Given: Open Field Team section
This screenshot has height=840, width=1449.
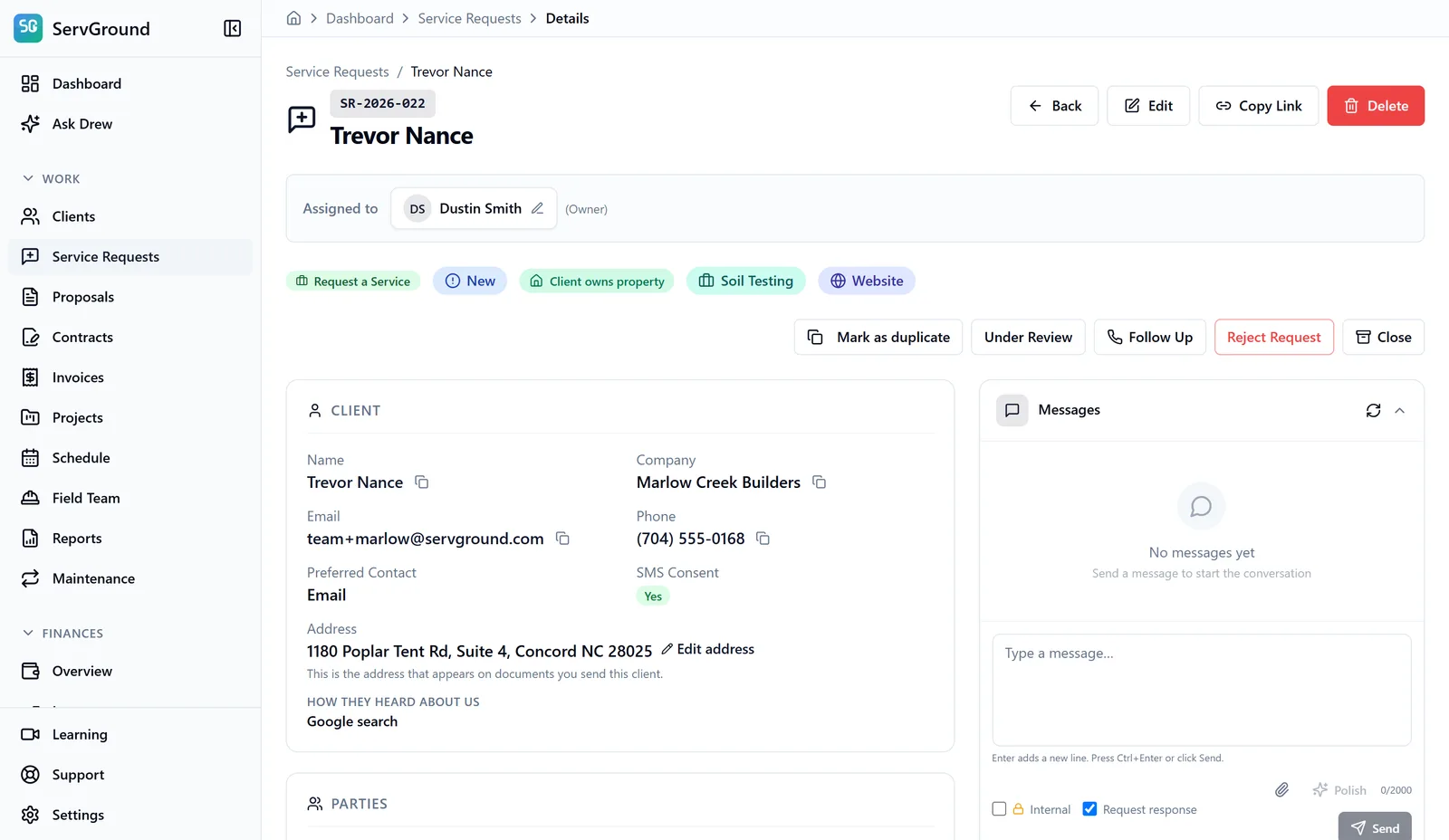Looking at the screenshot, I should 130,498.
